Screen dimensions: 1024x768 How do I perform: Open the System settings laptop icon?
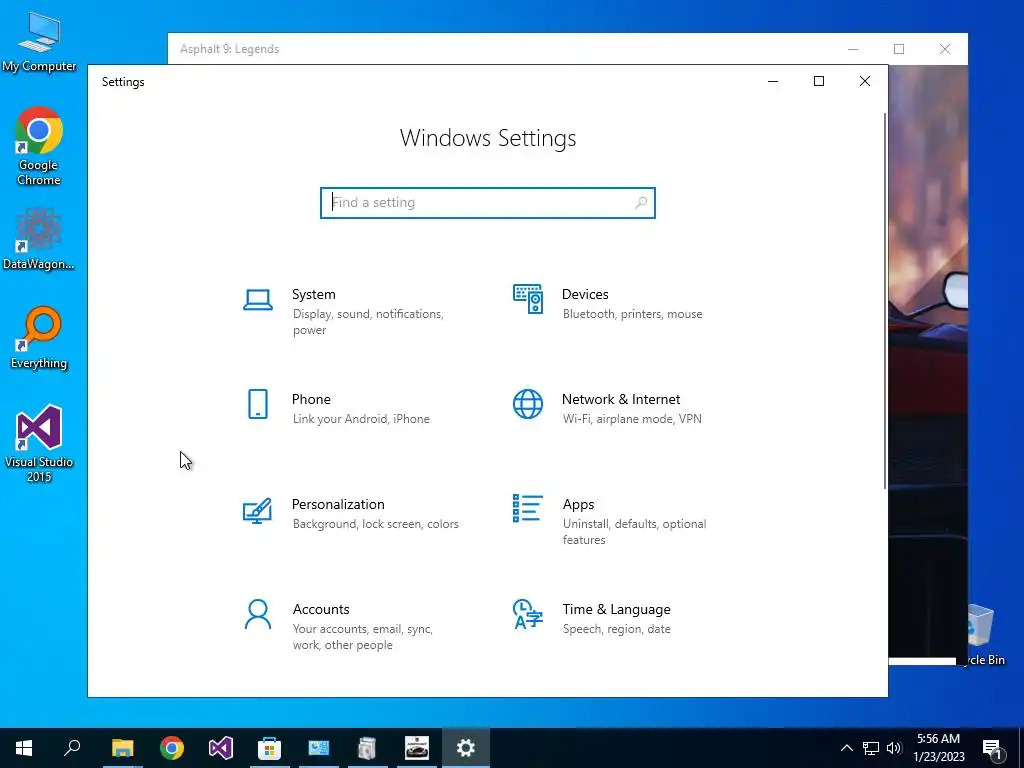(x=258, y=300)
